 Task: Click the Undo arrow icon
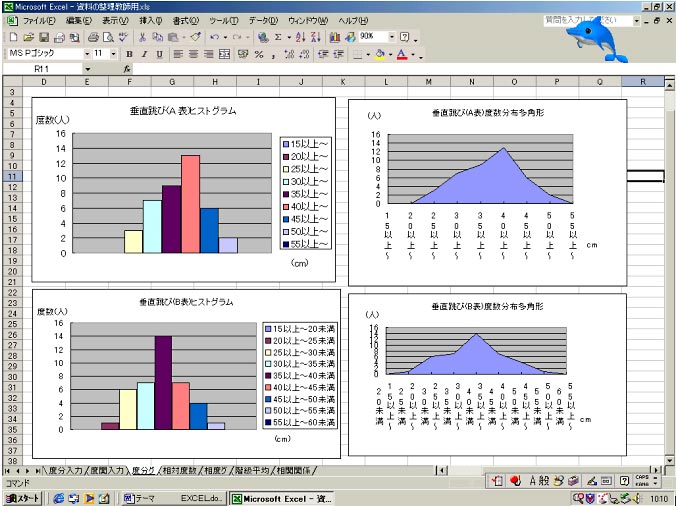click(214, 37)
